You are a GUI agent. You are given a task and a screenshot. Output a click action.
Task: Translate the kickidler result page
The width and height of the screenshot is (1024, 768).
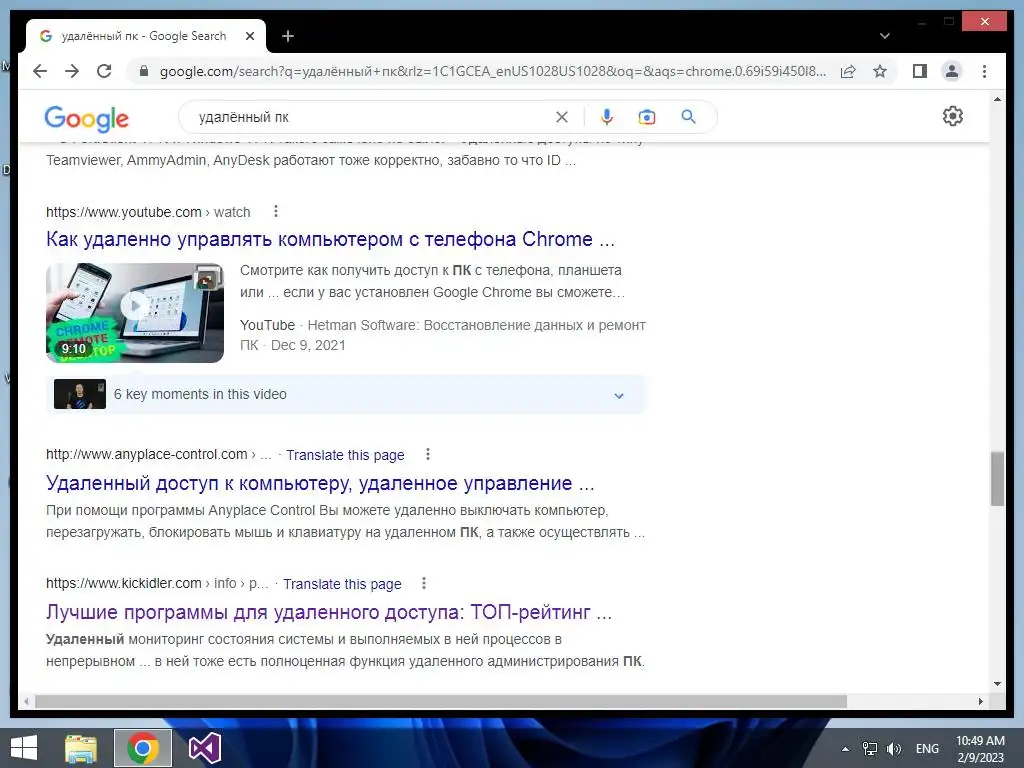tap(342, 584)
